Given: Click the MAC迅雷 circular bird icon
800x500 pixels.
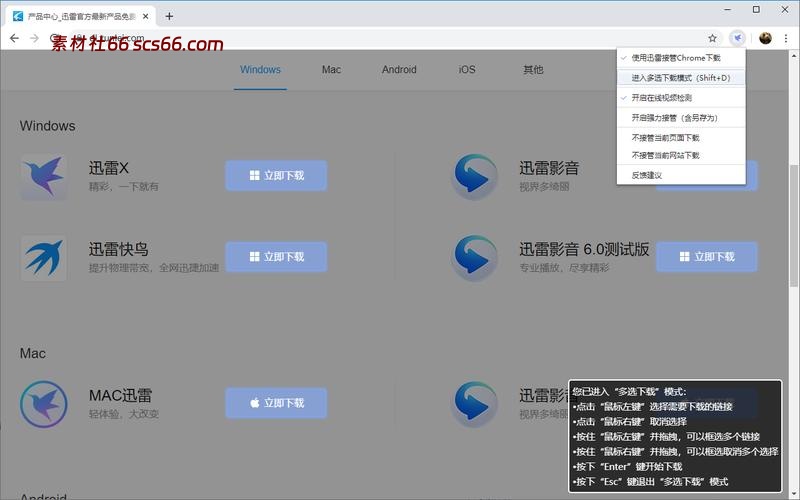Looking at the screenshot, I should coord(44,404).
